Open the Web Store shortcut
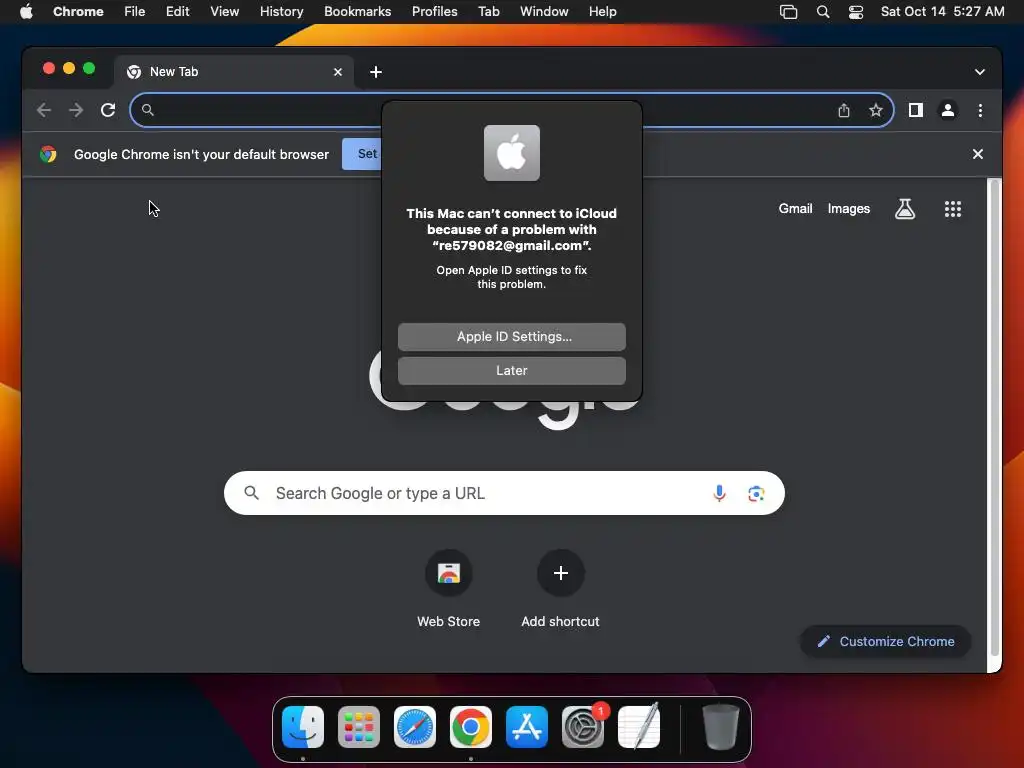 (449, 590)
